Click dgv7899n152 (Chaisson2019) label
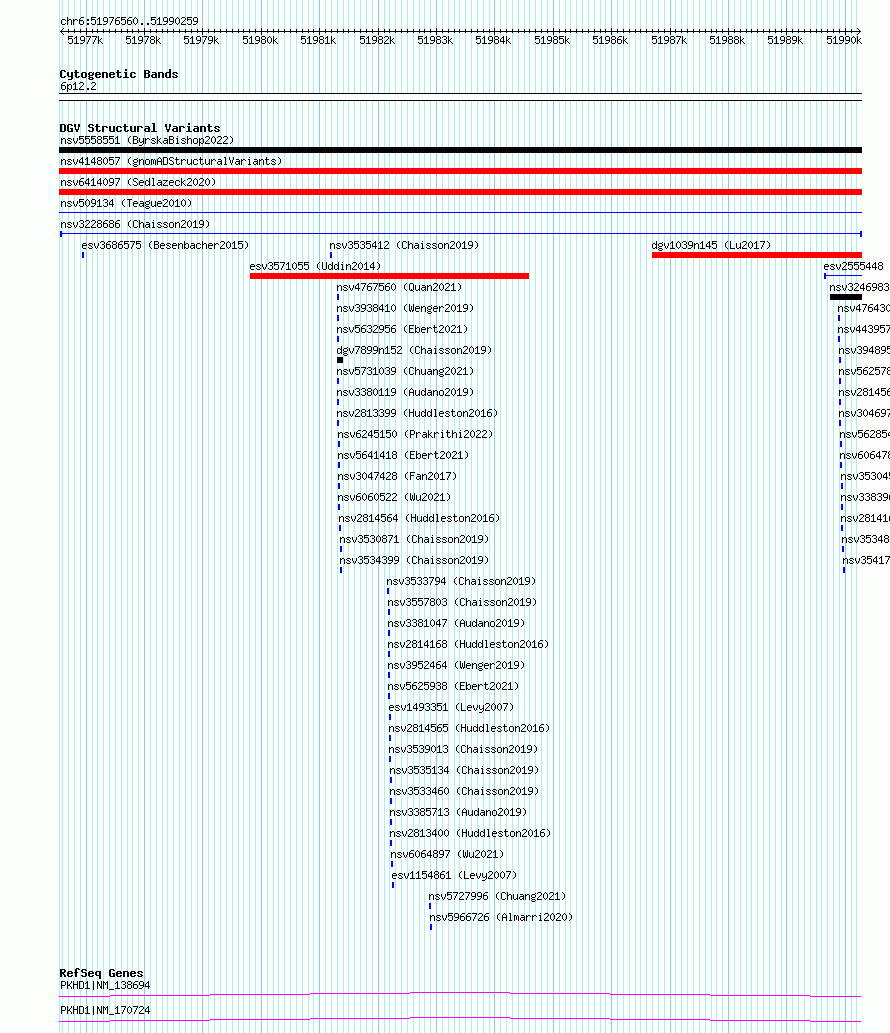This screenshot has height=1033, width=890. click(414, 351)
